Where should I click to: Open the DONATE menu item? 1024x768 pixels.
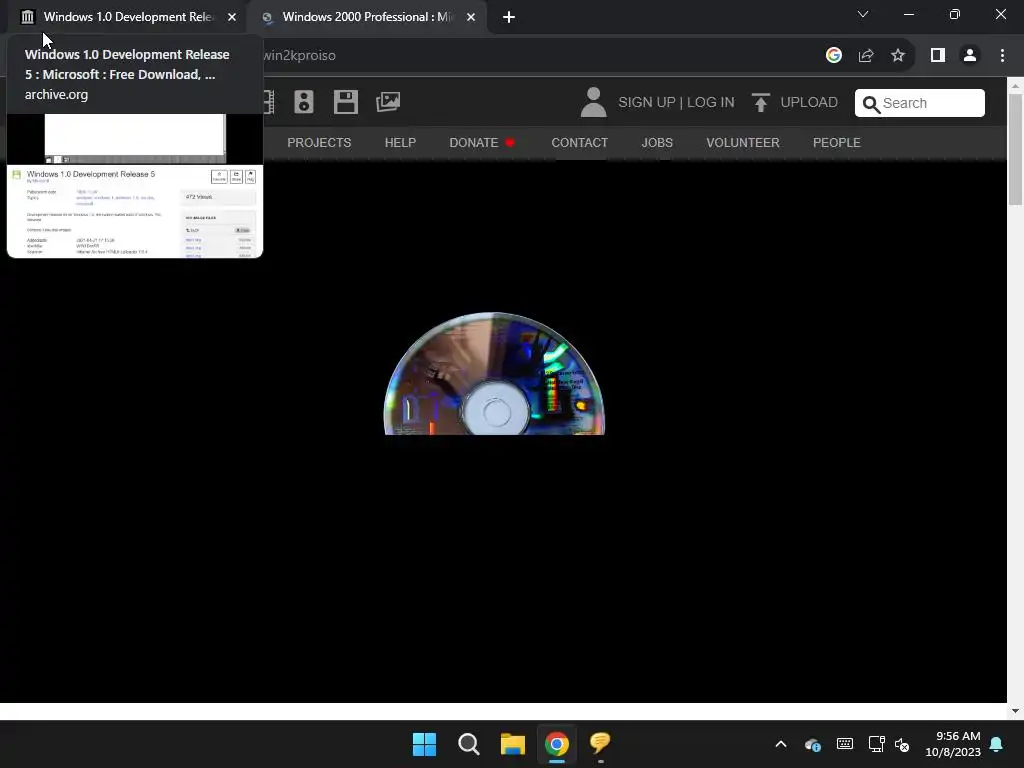[482, 142]
